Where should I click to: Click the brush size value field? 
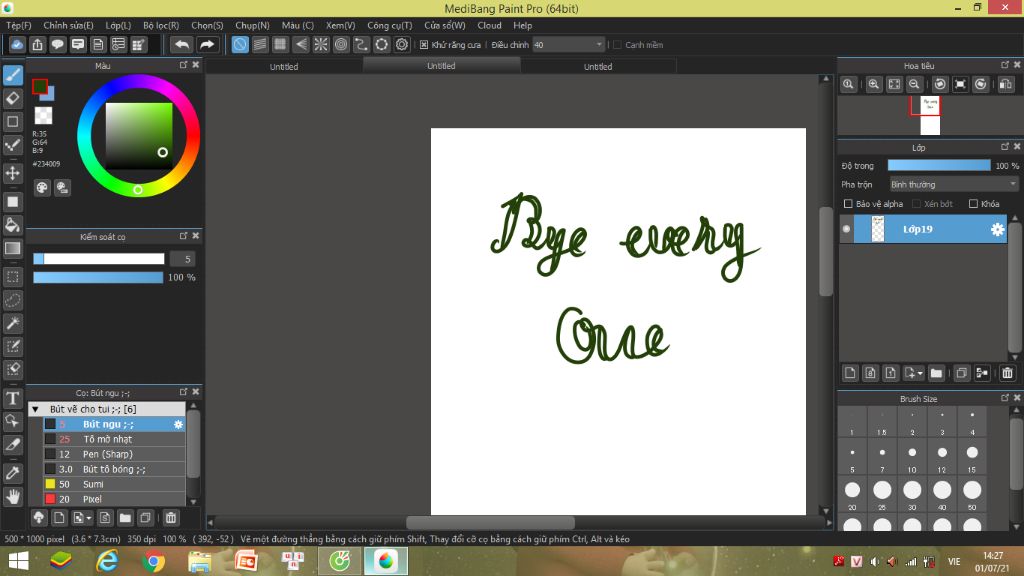click(183, 259)
